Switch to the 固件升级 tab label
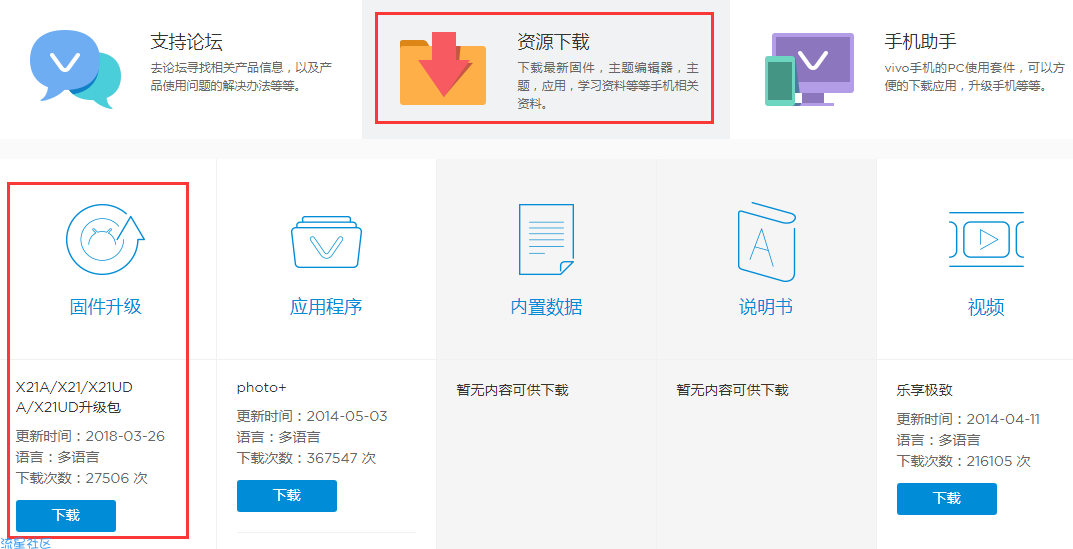The width and height of the screenshot is (1073, 549). [105, 306]
